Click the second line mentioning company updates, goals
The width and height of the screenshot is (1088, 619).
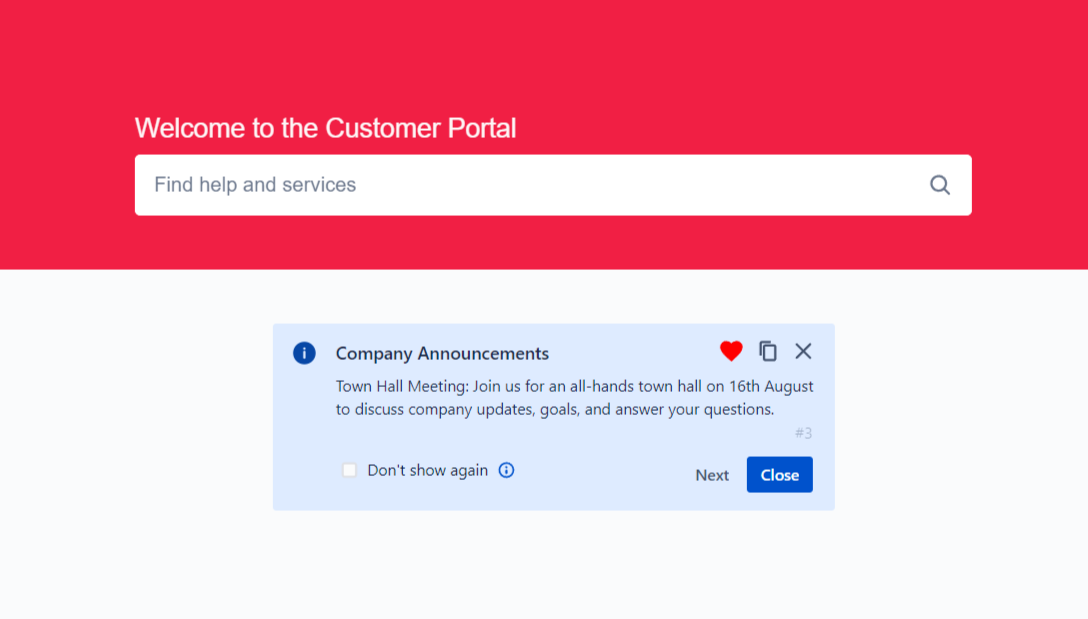coord(555,409)
